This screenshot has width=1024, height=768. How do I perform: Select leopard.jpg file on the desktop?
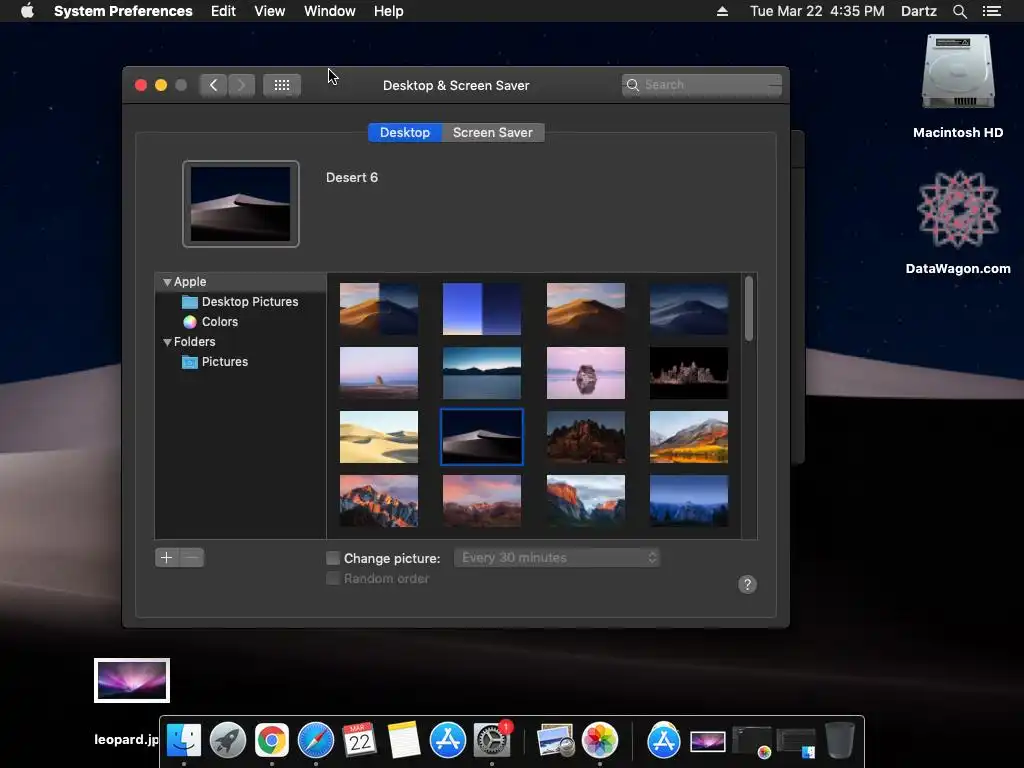132,680
